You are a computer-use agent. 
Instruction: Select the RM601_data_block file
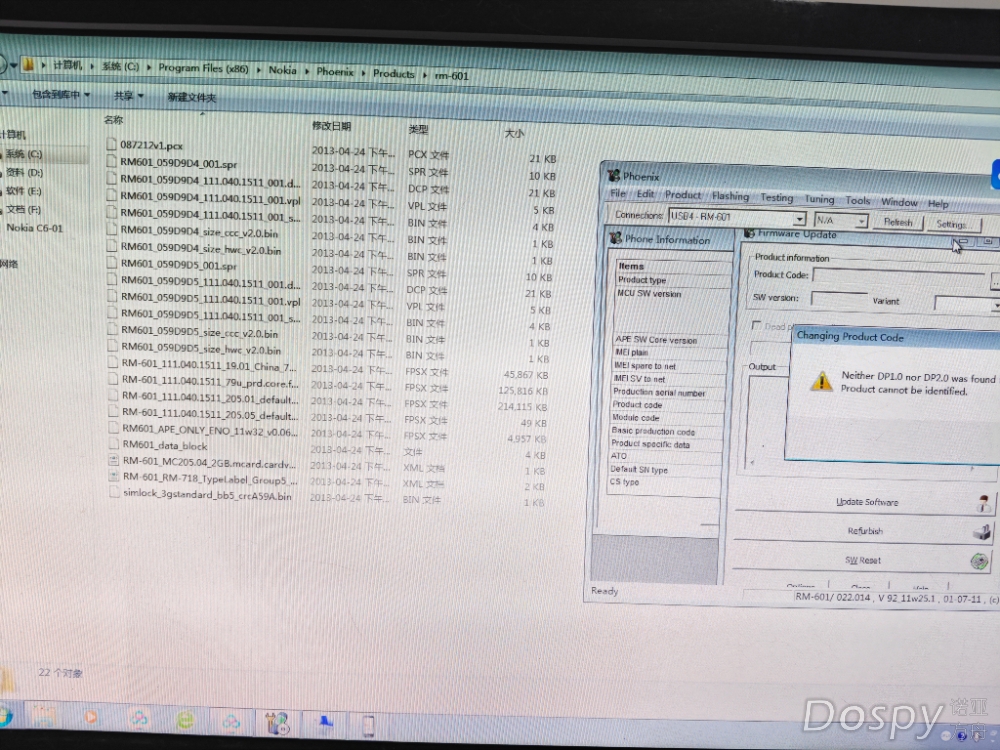tap(164, 445)
